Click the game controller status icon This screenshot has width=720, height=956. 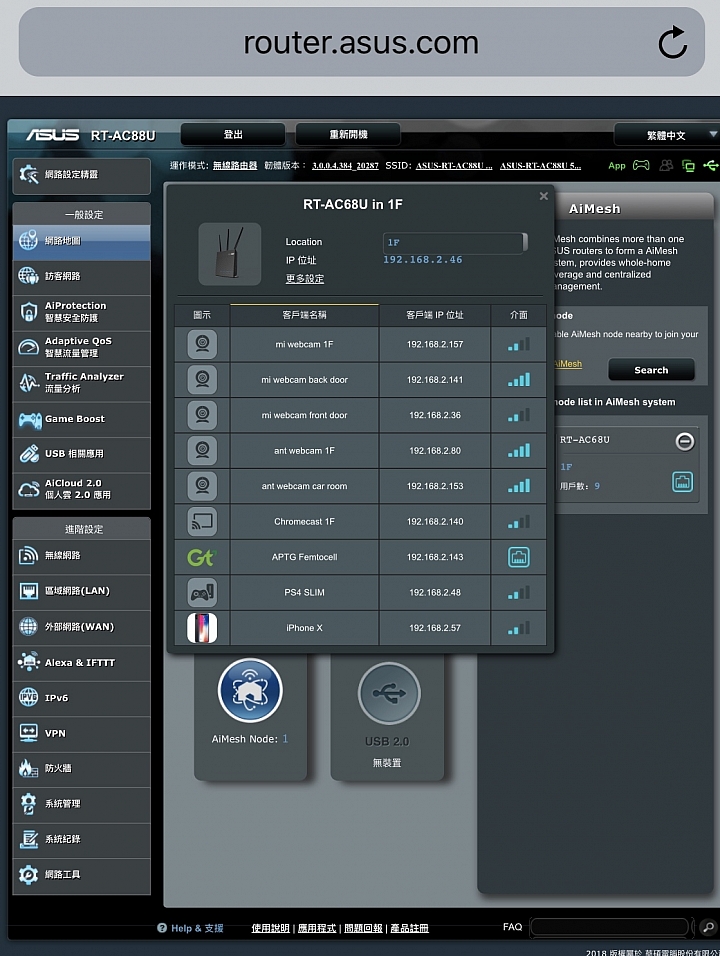pyautogui.click(x=641, y=165)
